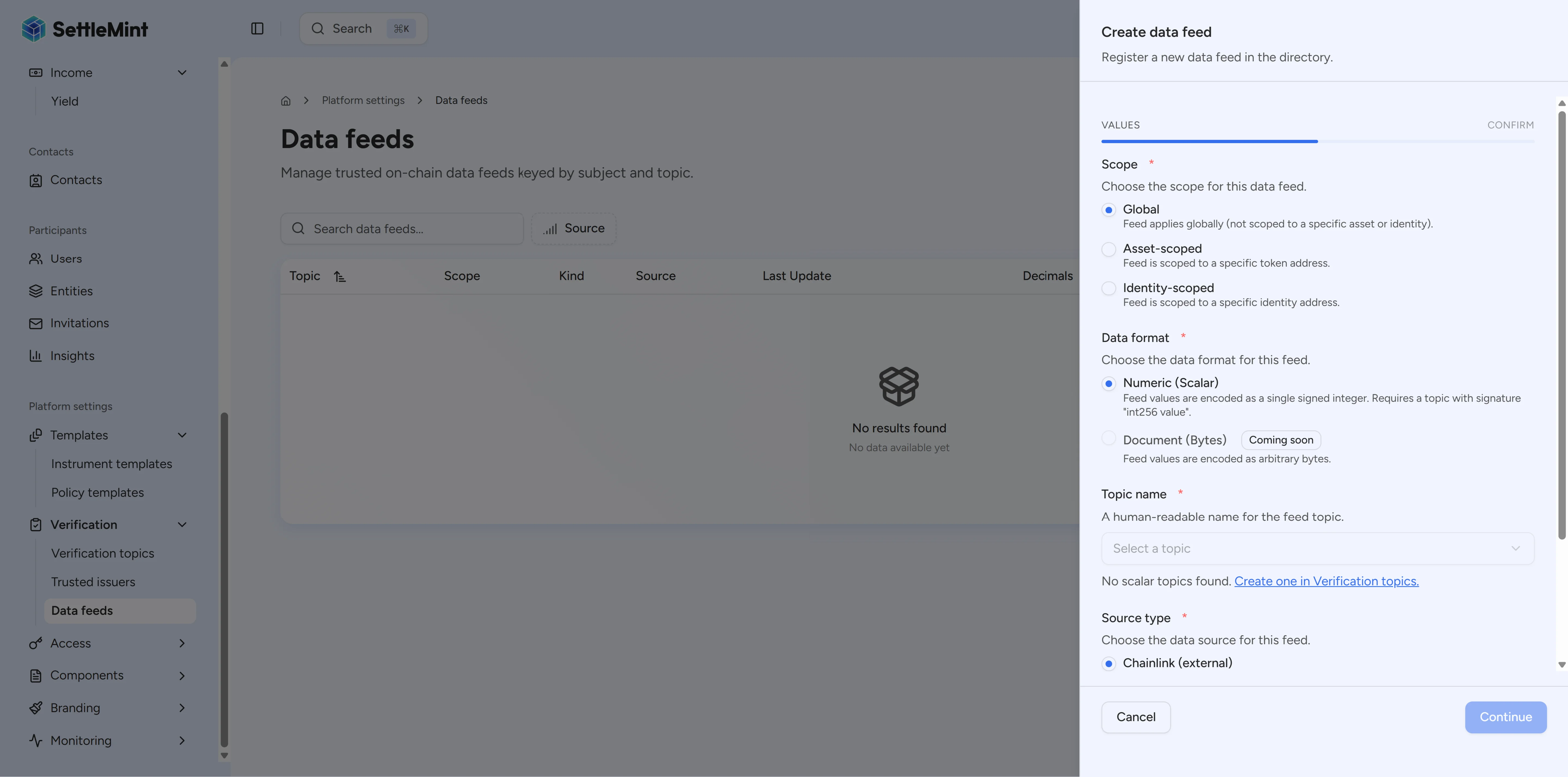1568x777 pixels.
Task: Click the sidebar collapse panel icon
Action: tap(257, 28)
